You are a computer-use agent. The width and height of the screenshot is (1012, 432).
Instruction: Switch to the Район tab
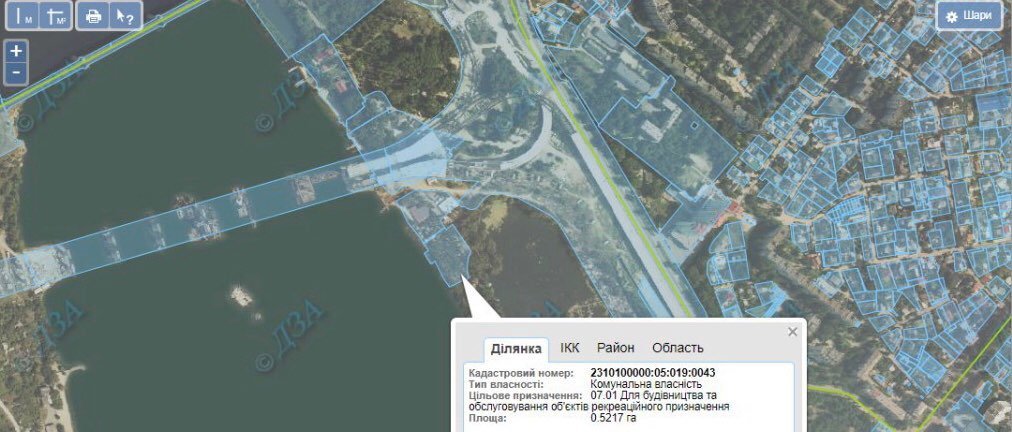click(615, 348)
